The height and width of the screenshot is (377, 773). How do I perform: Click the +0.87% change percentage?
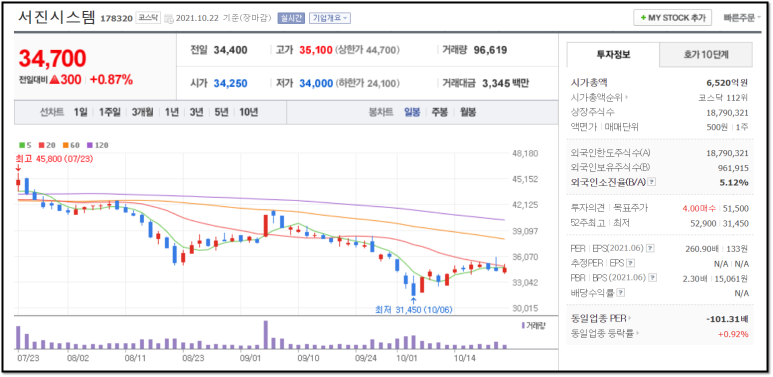111,80
